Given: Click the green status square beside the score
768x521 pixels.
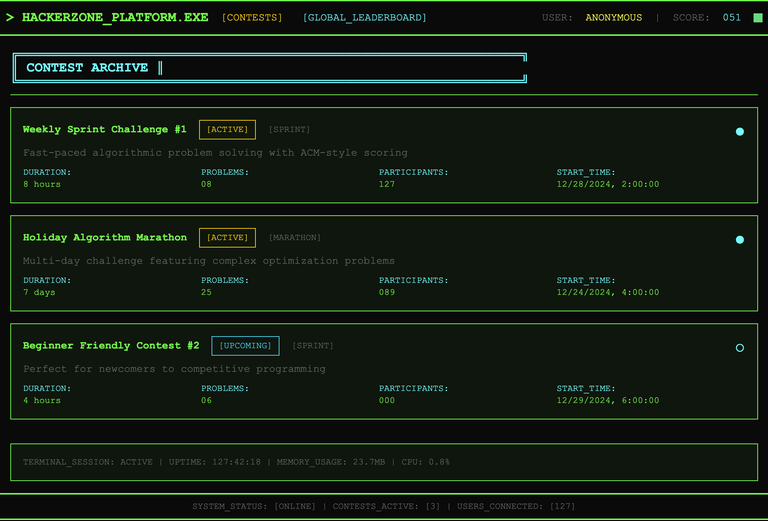Looking at the screenshot, I should 758,18.
